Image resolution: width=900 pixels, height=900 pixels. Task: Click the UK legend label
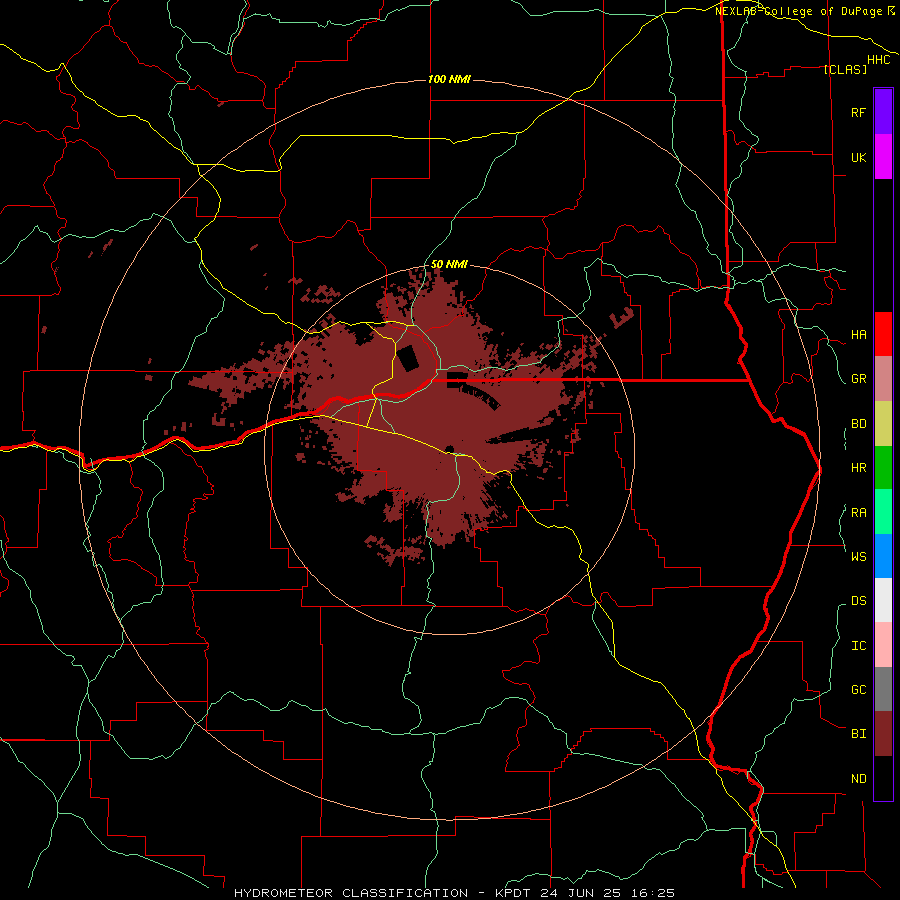pyautogui.click(x=858, y=157)
